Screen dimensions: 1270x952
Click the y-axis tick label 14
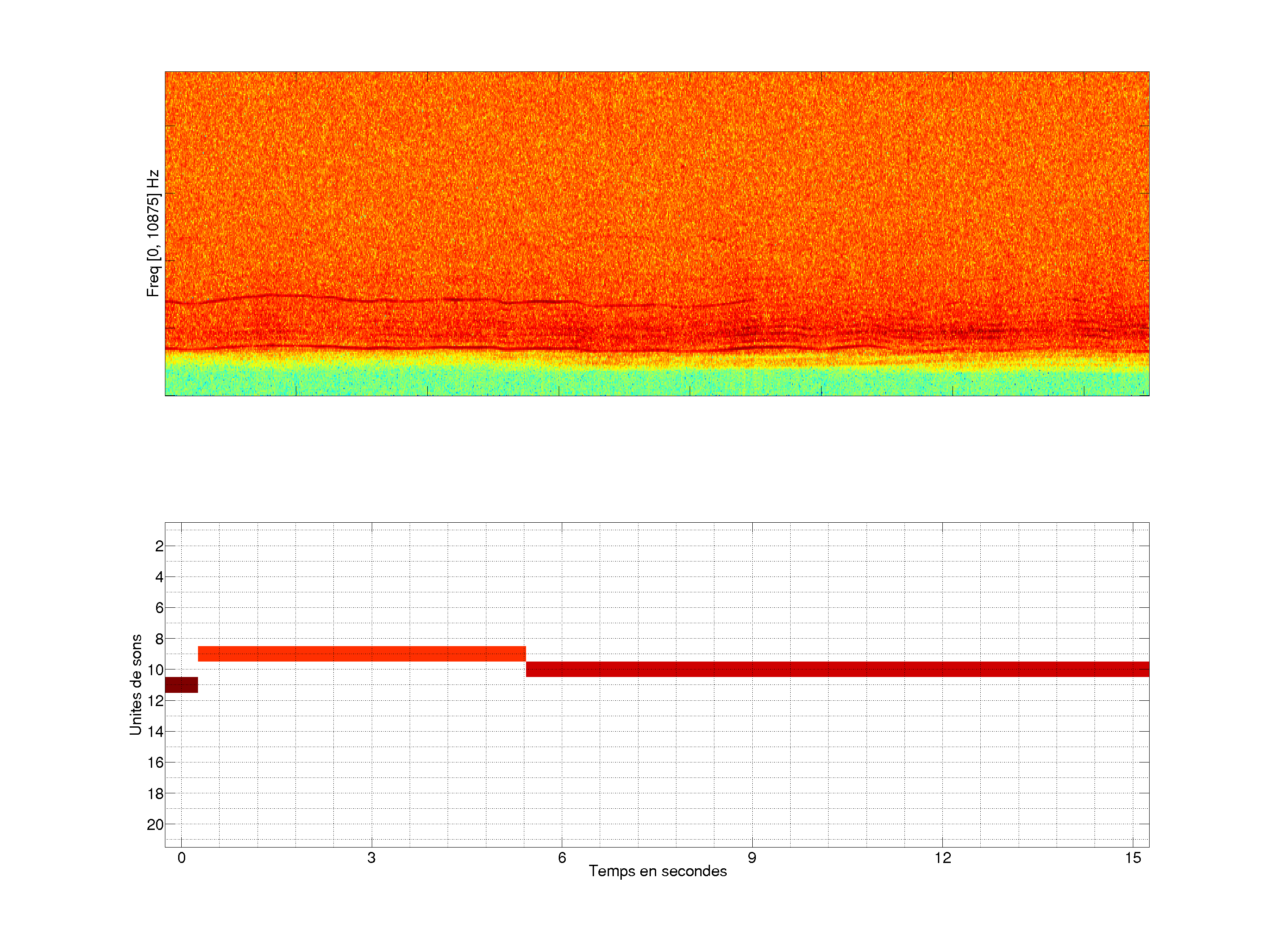pos(155,732)
